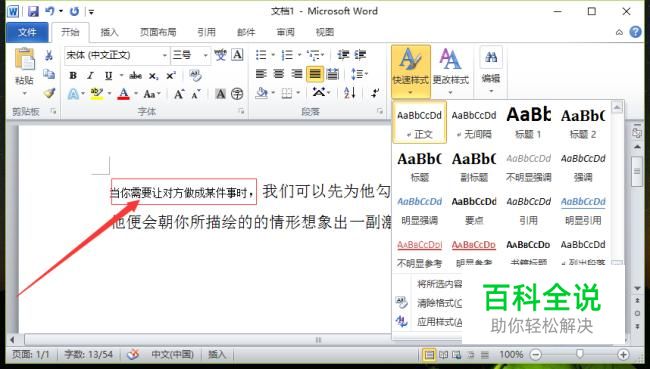Screen dimensions: 650x369
Task: Click the Cut scissors icon
Action: [x=49, y=55]
